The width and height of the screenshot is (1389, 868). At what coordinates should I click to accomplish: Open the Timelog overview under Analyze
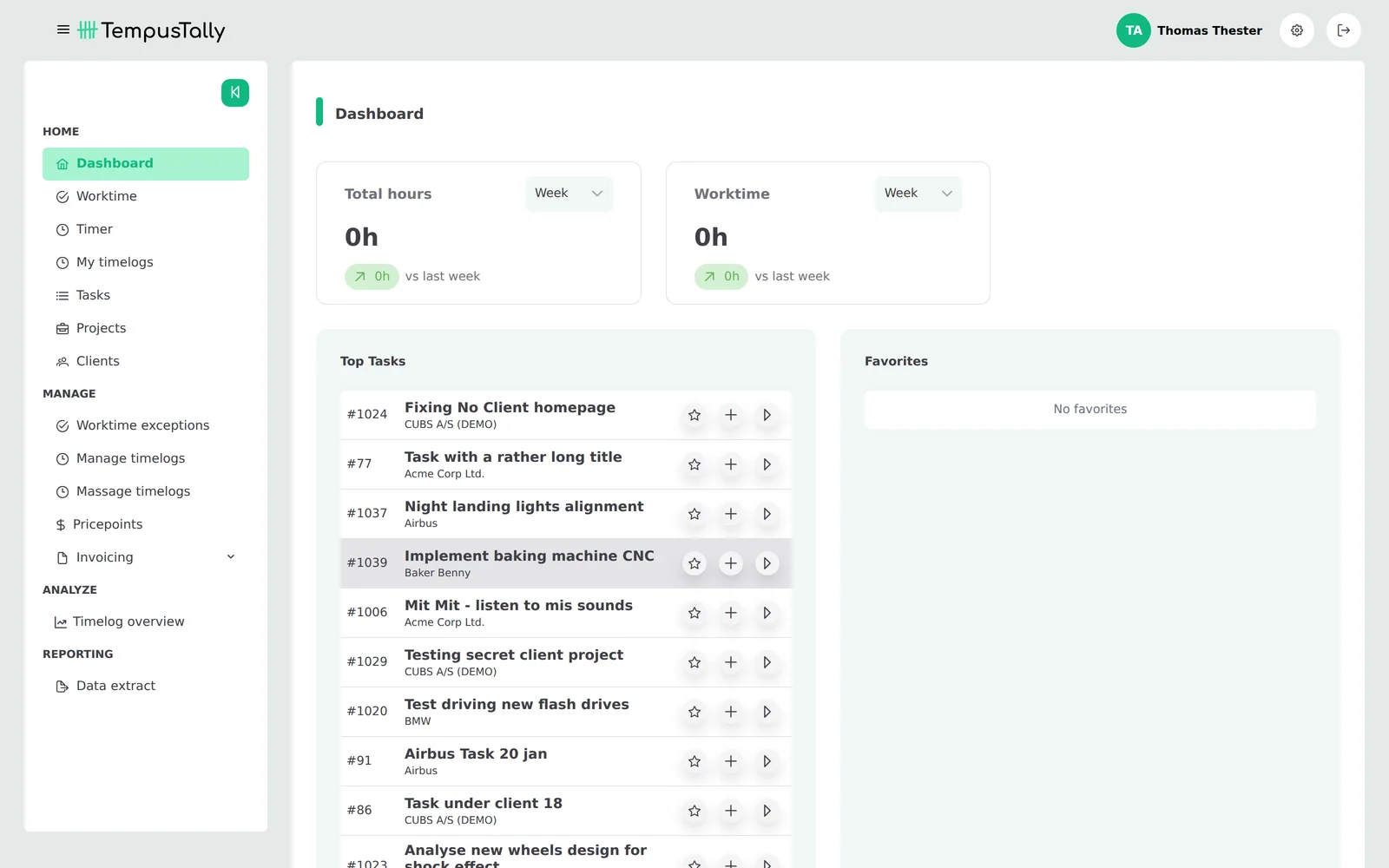146,621
